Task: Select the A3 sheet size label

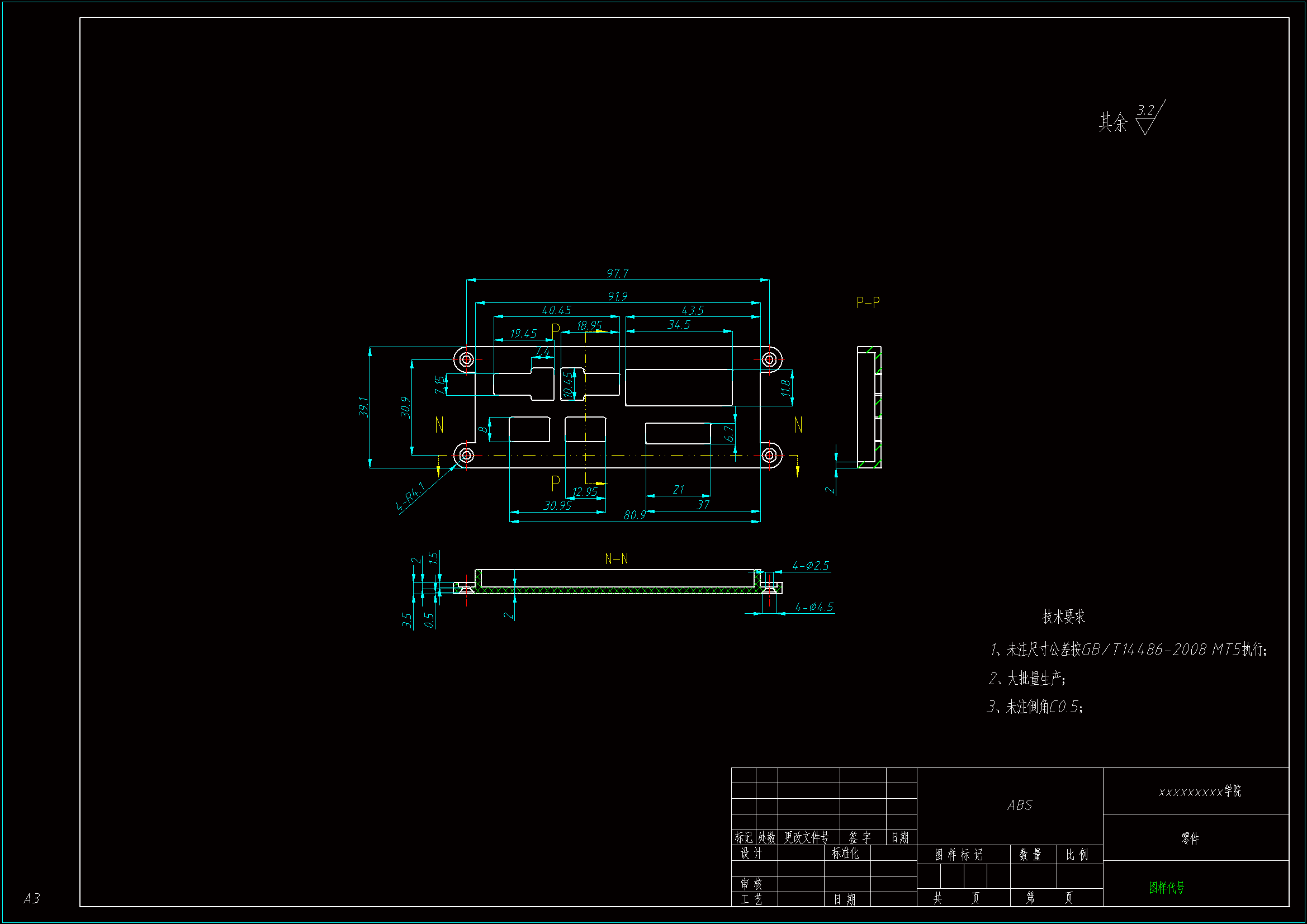Action: [31, 898]
